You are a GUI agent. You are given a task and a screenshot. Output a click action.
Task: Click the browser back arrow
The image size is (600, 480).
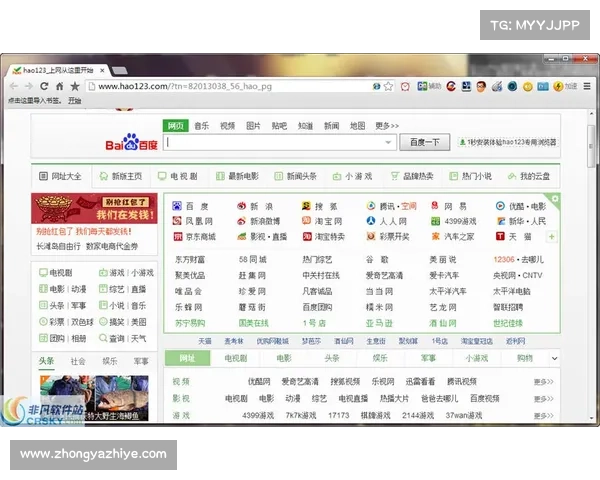(14, 86)
